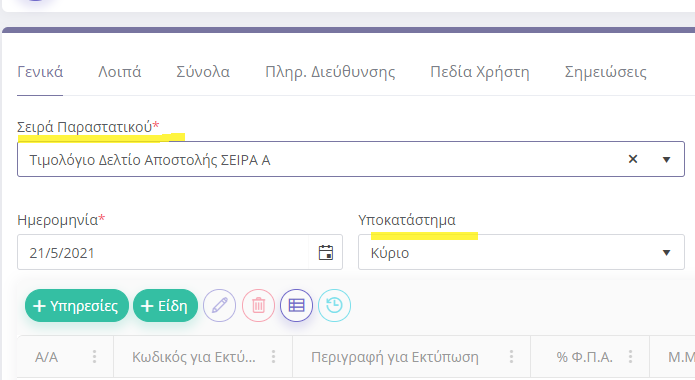Open Κωδικός για Εκτύπωση column menu dots
The image size is (695, 380).
coord(273,356)
